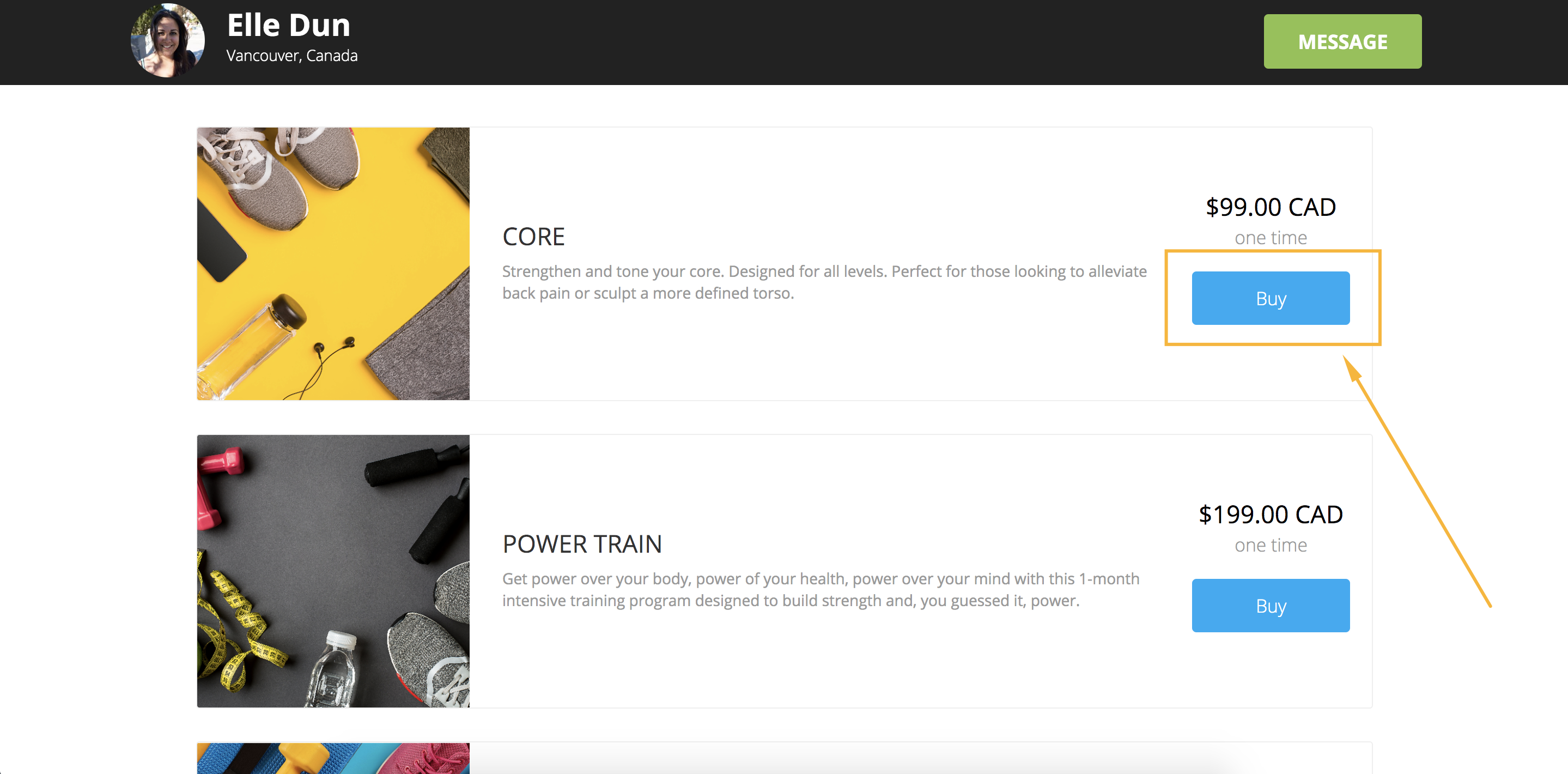1568x774 pixels.
Task: Buy the CORE program
Action: (1271, 298)
